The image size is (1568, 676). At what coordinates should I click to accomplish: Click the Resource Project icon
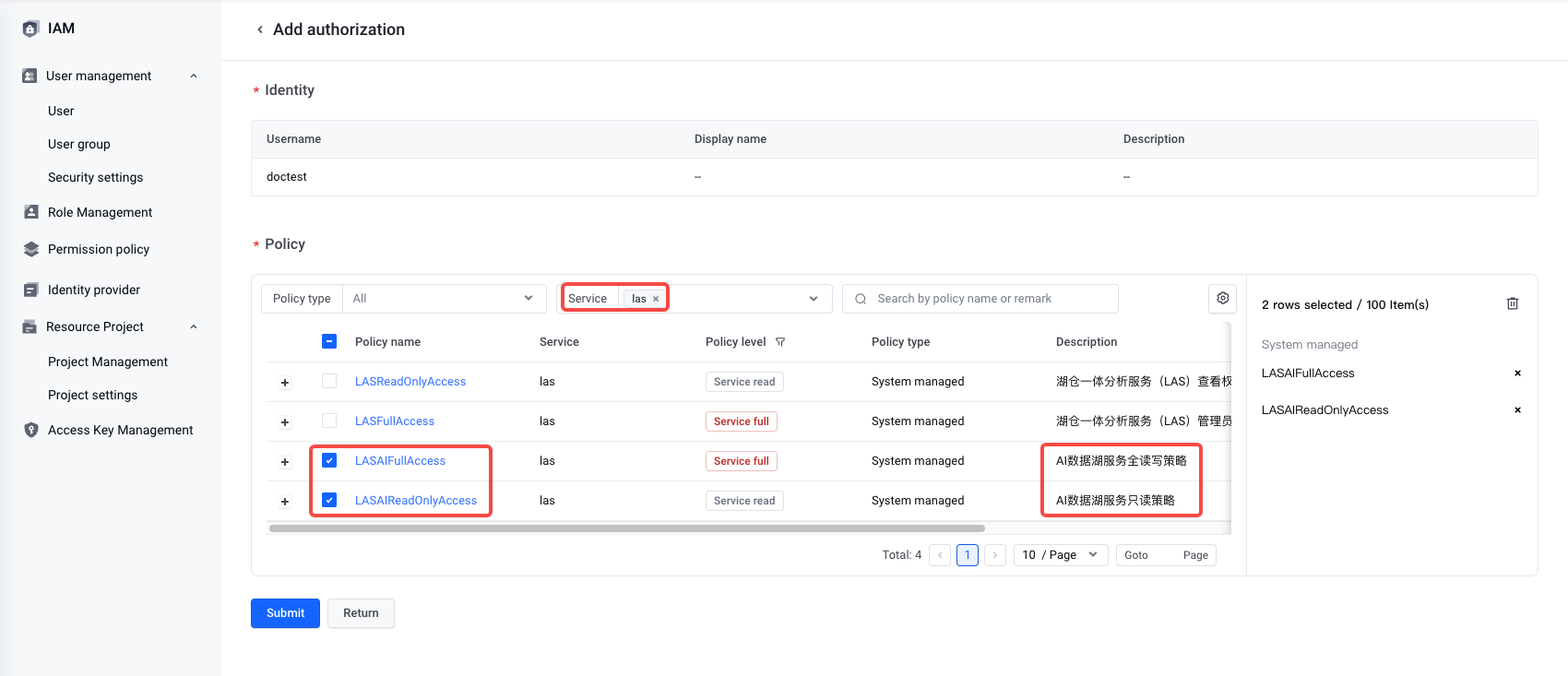point(30,326)
